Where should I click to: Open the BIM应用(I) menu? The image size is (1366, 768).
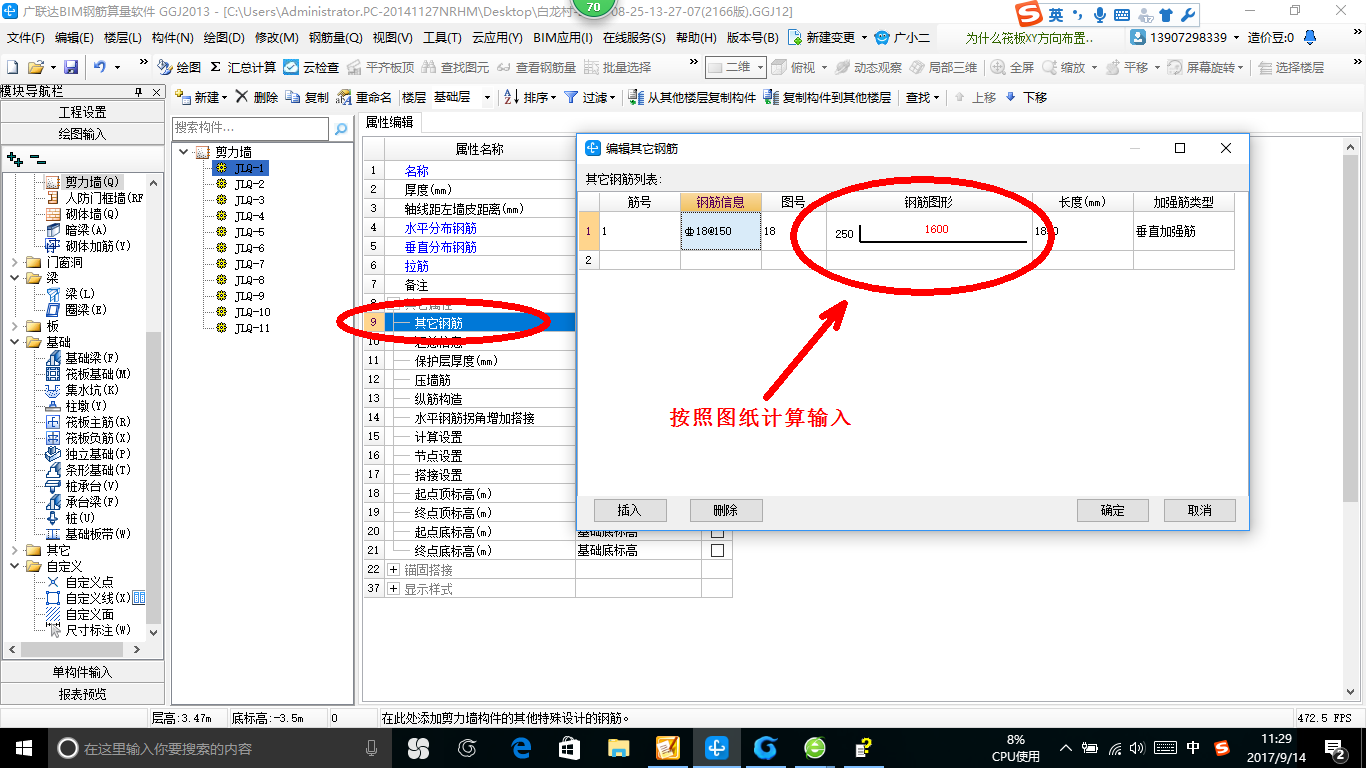563,38
